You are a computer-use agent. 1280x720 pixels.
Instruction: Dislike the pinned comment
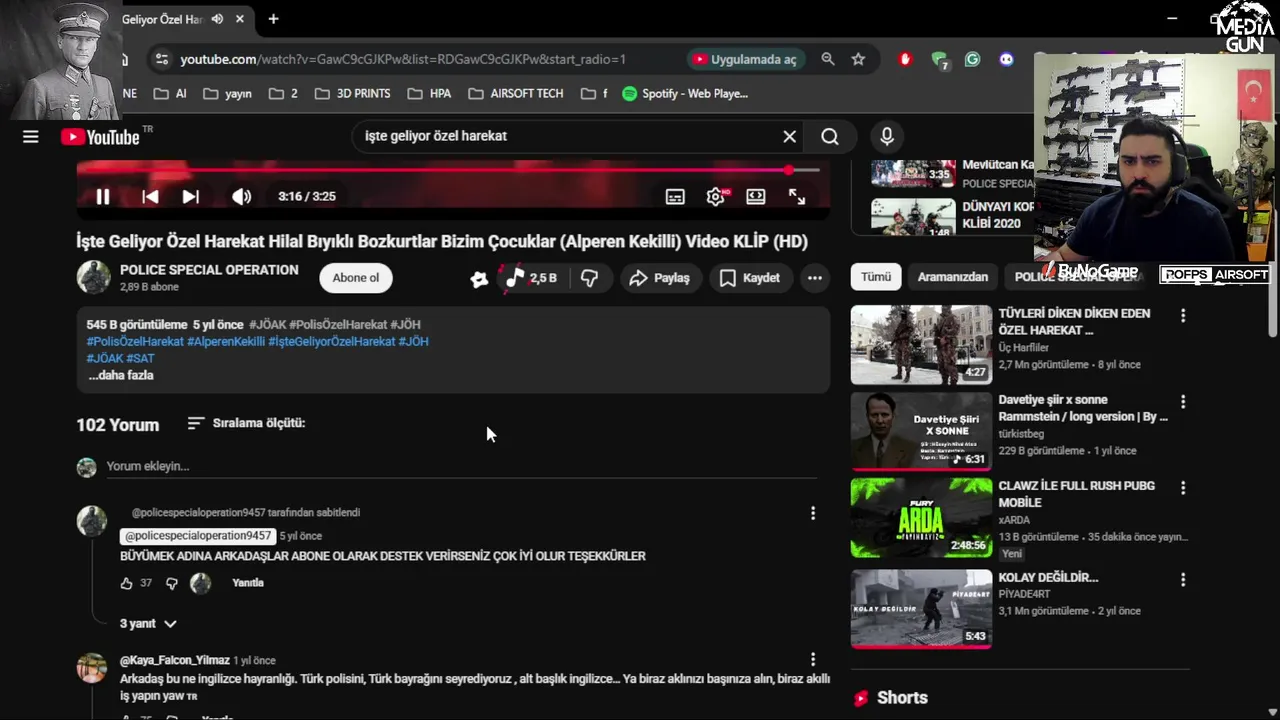pos(172,583)
